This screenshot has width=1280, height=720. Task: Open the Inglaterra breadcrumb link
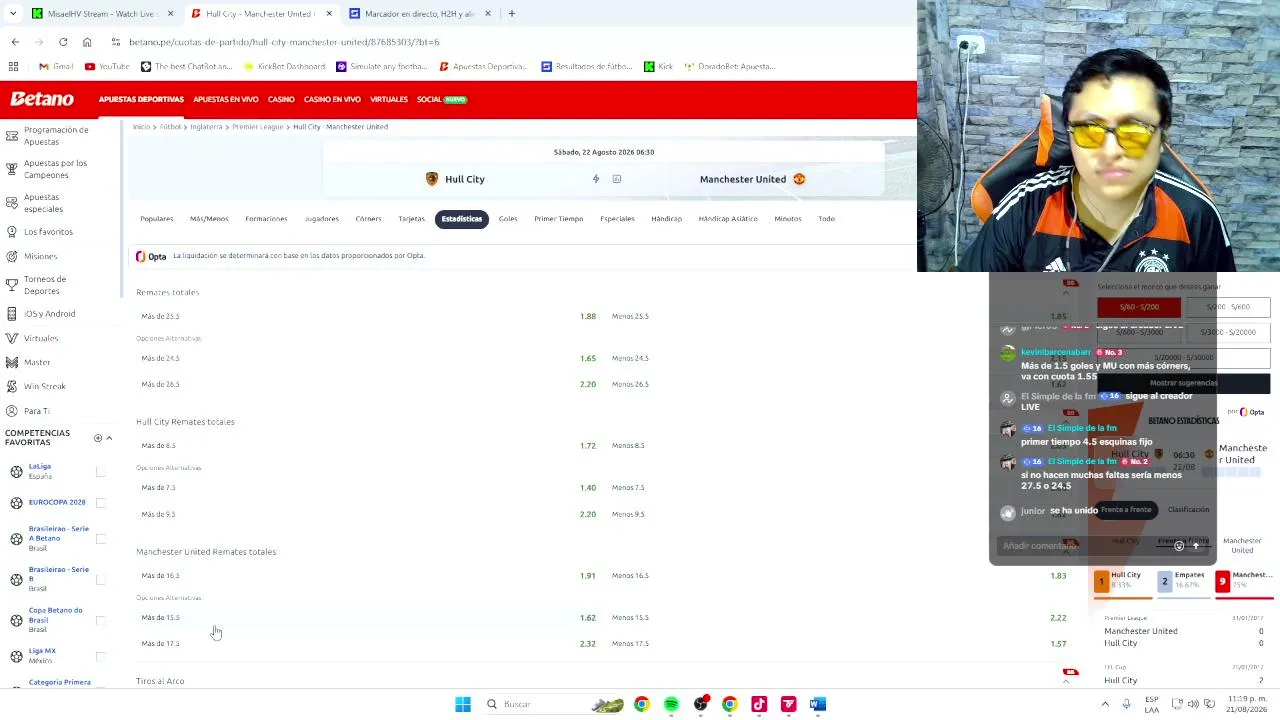[206, 127]
